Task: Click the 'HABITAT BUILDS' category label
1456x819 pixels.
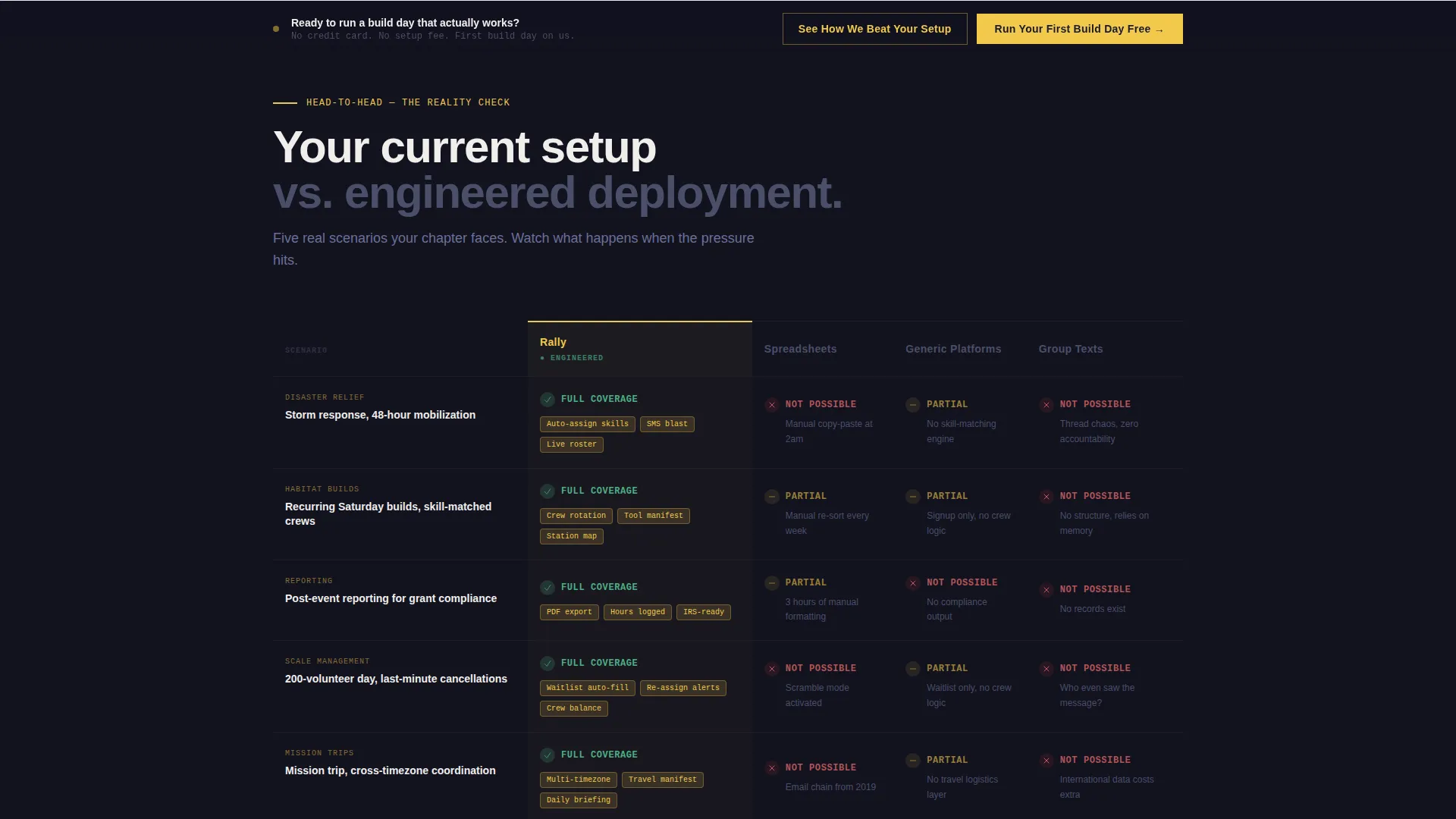Action: pyautogui.click(x=322, y=489)
